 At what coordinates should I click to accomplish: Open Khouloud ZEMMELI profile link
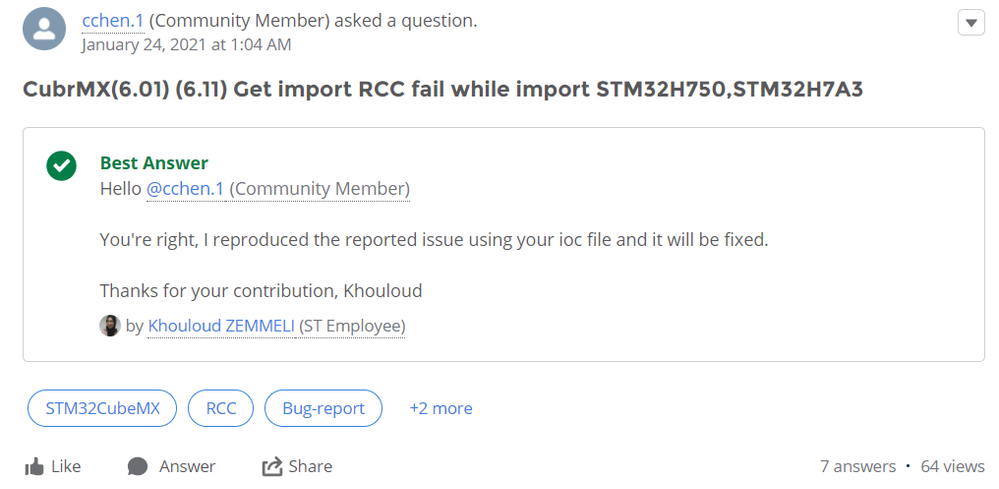221,326
